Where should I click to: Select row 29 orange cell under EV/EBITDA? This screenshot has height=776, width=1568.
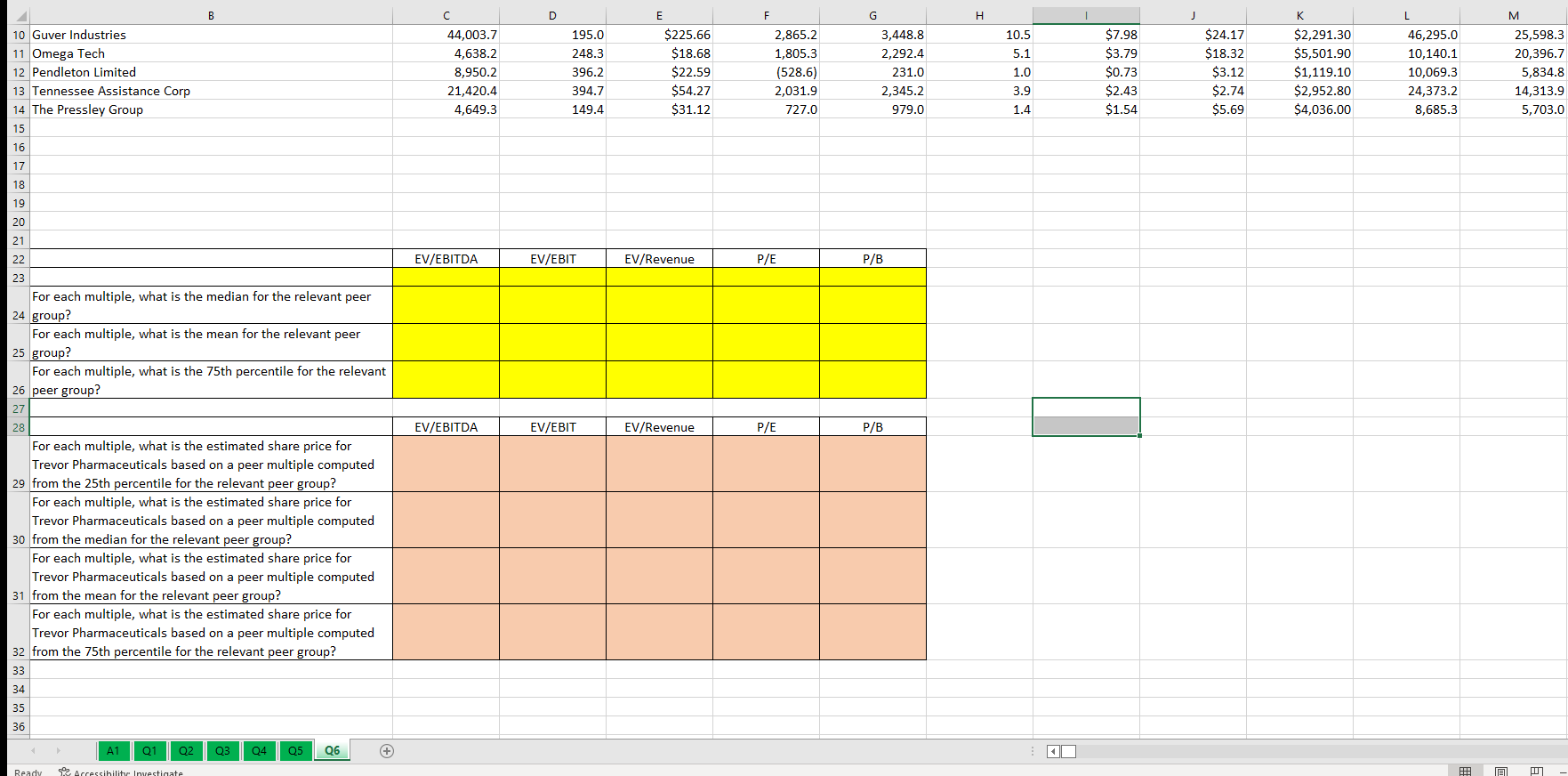click(446, 465)
